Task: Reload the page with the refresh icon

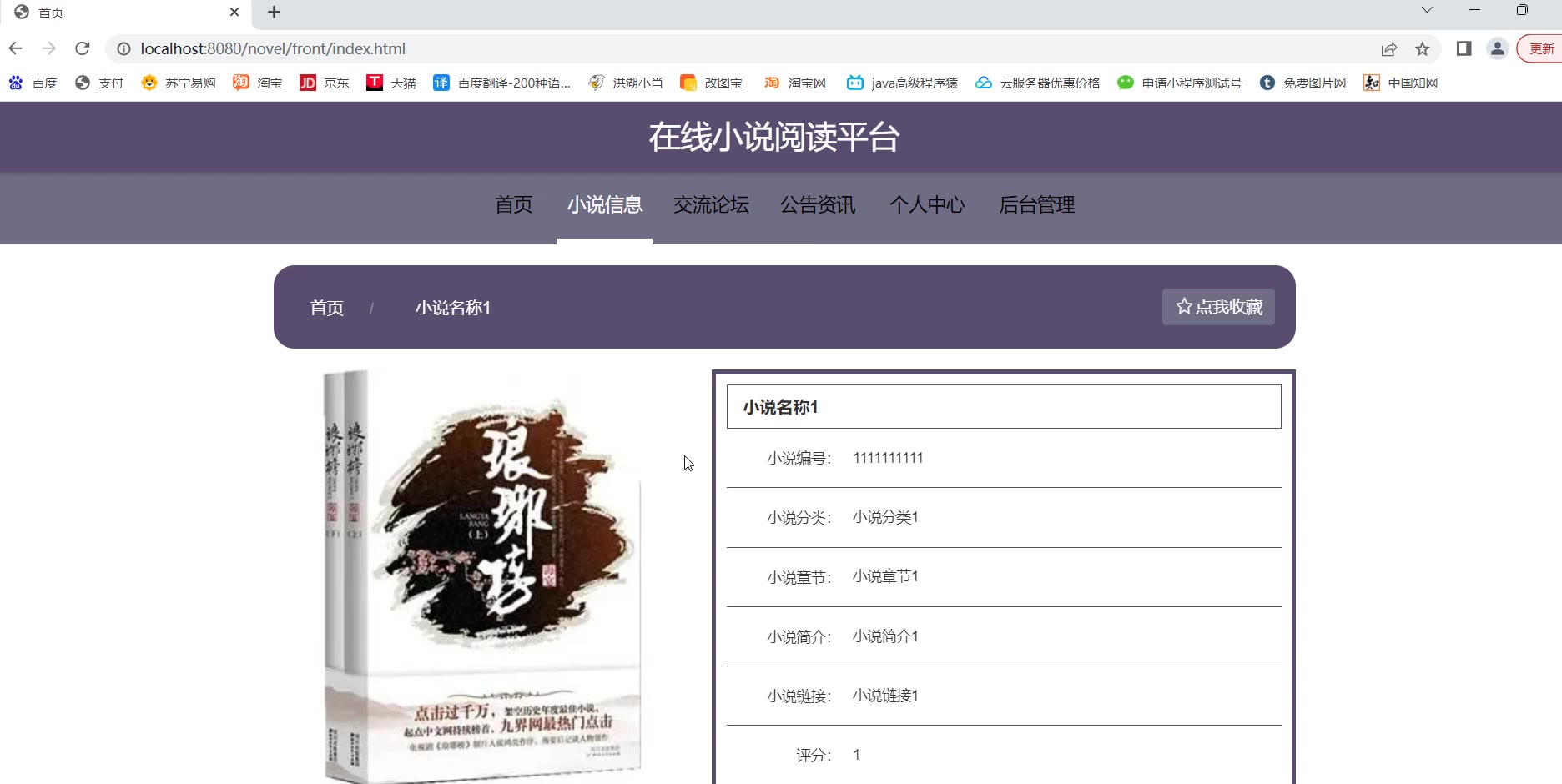Action: point(82,48)
